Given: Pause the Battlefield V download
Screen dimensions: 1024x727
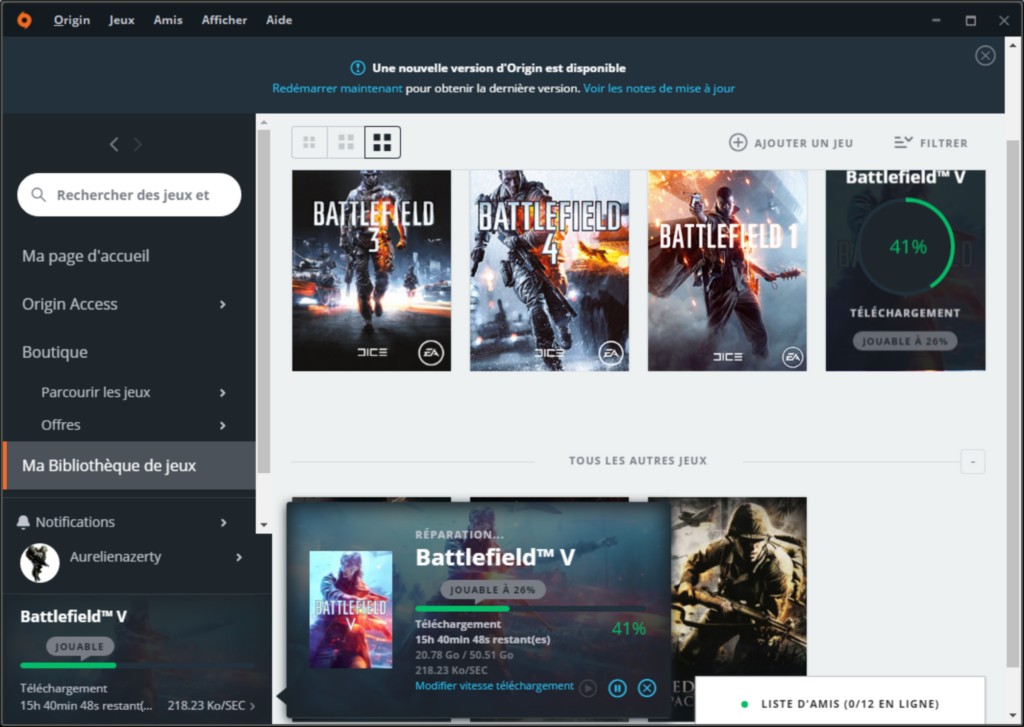Looking at the screenshot, I should click(x=617, y=688).
